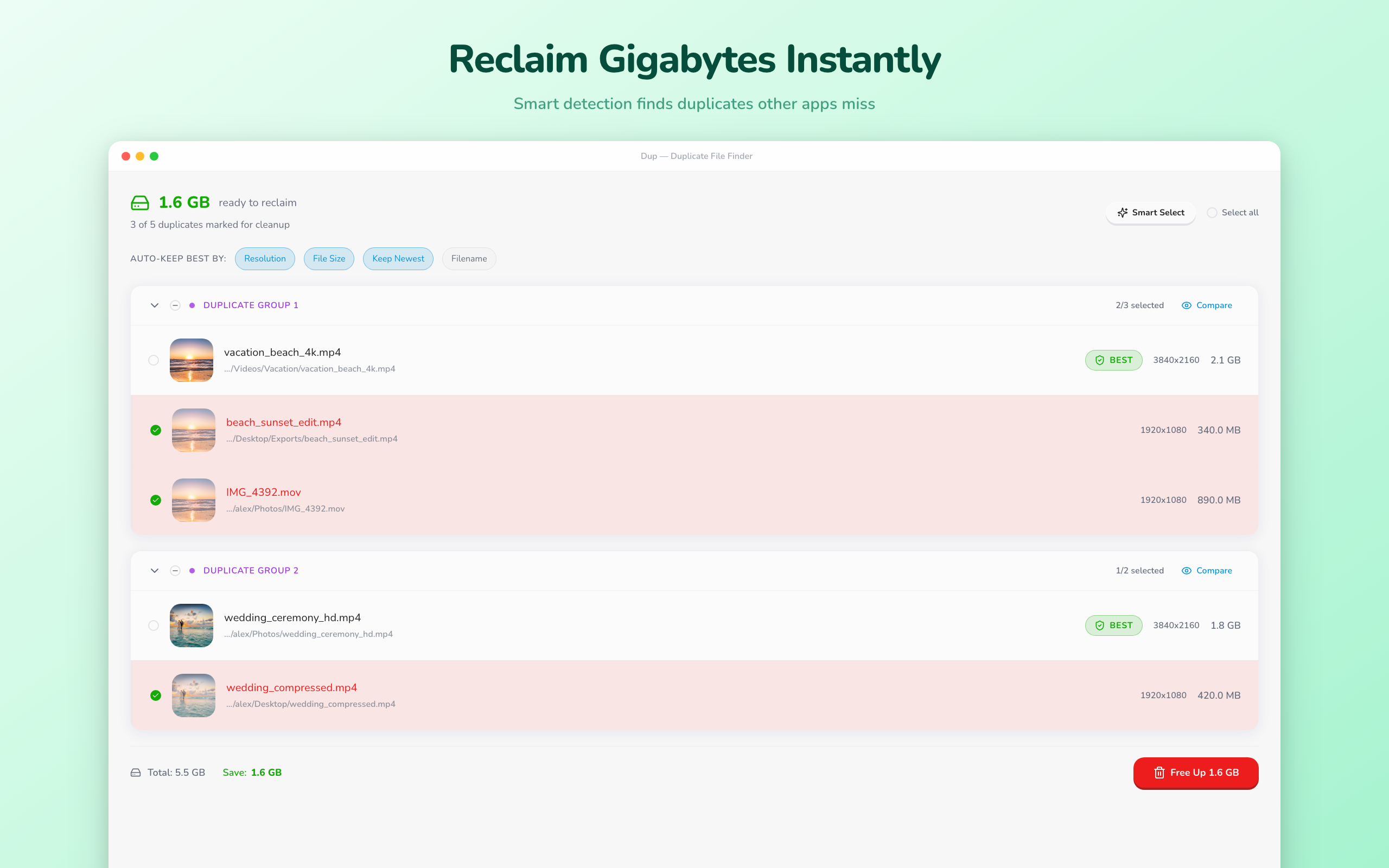The width and height of the screenshot is (1389, 868).
Task: Open the IMG_4392.mov thumbnail preview
Action: (x=193, y=500)
